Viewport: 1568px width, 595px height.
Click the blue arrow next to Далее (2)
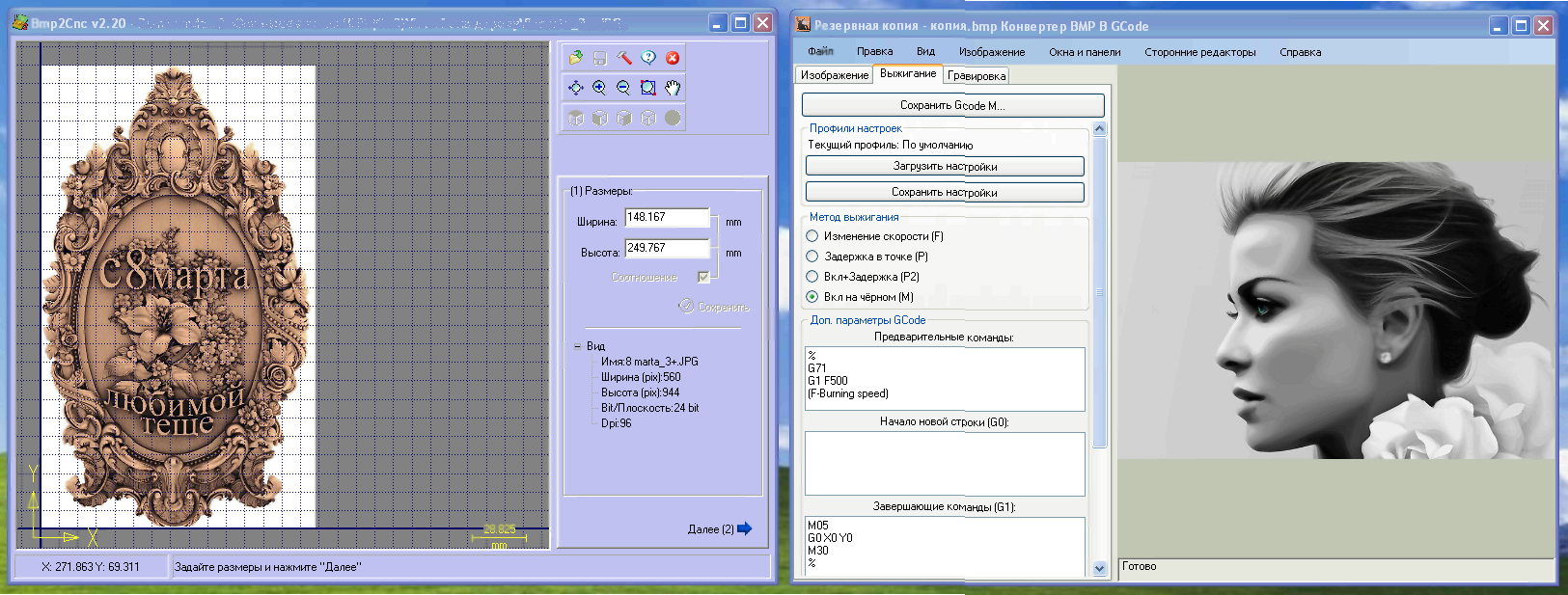coord(744,528)
